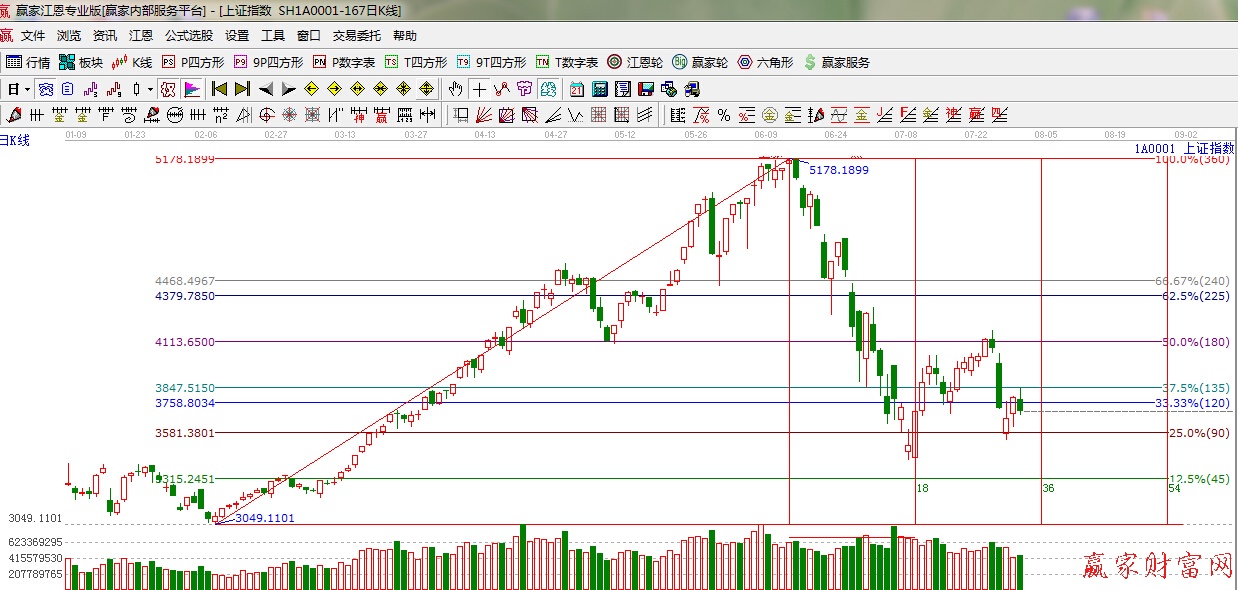This screenshot has height=590, width=1238.
Task: Expand the candlestick style dropdown arrow
Action: [x=150, y=89]
